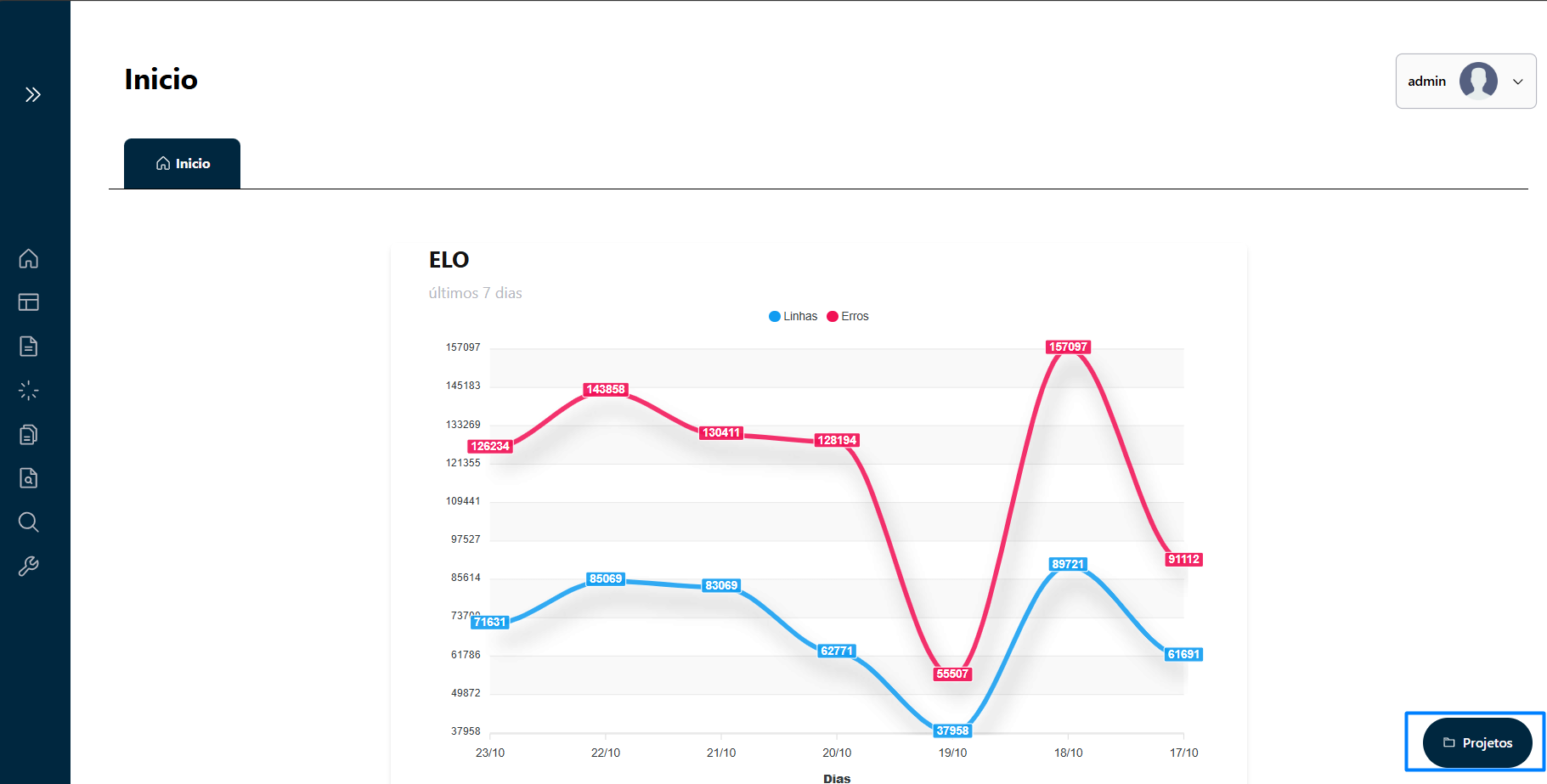Click the single document icon in sidebar
Image resolution: width=1547 pixels, height=784 pixels.
click(29, 347)
